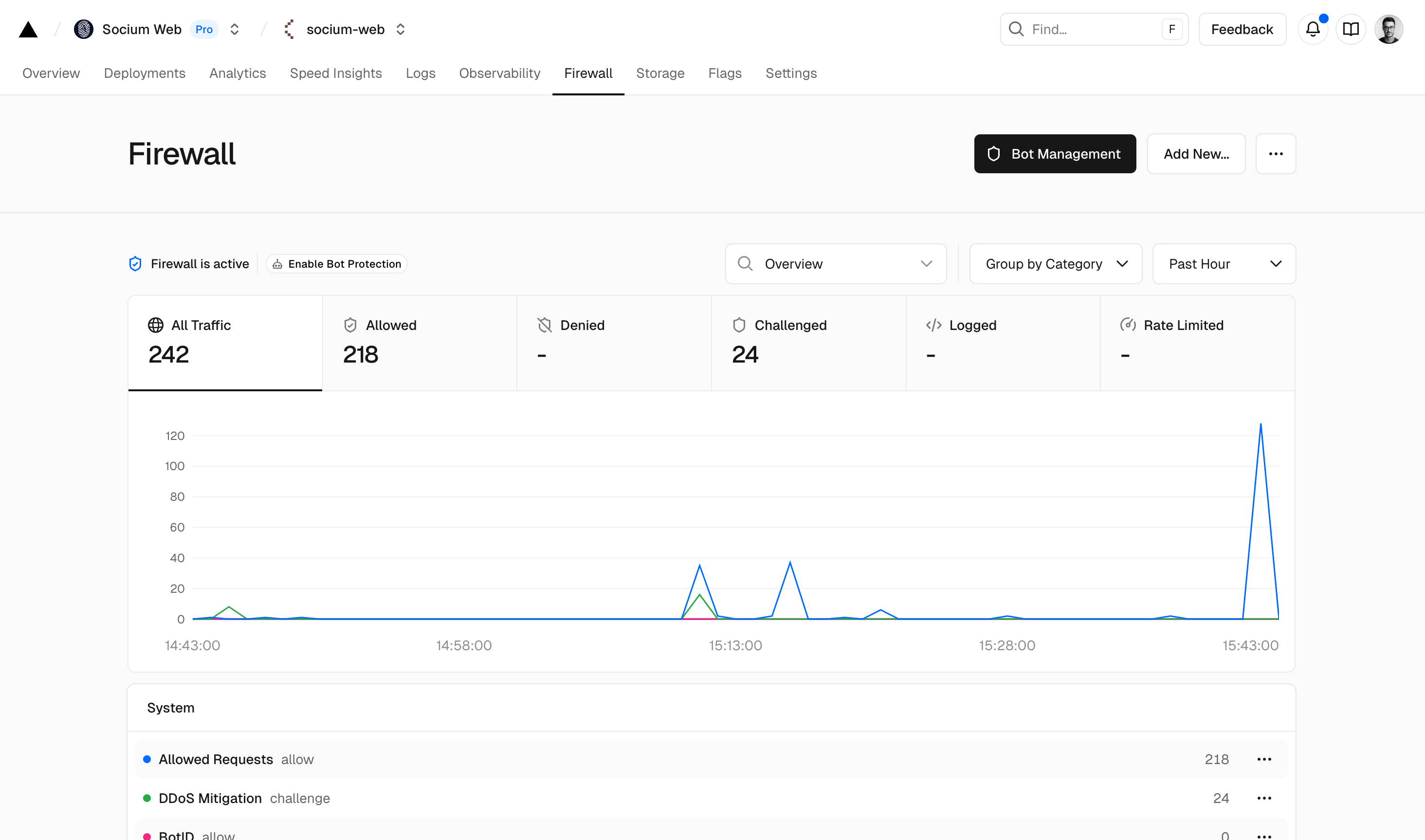
Task: Click Enable Bot Protection
Action: click(x=336, y=263)
